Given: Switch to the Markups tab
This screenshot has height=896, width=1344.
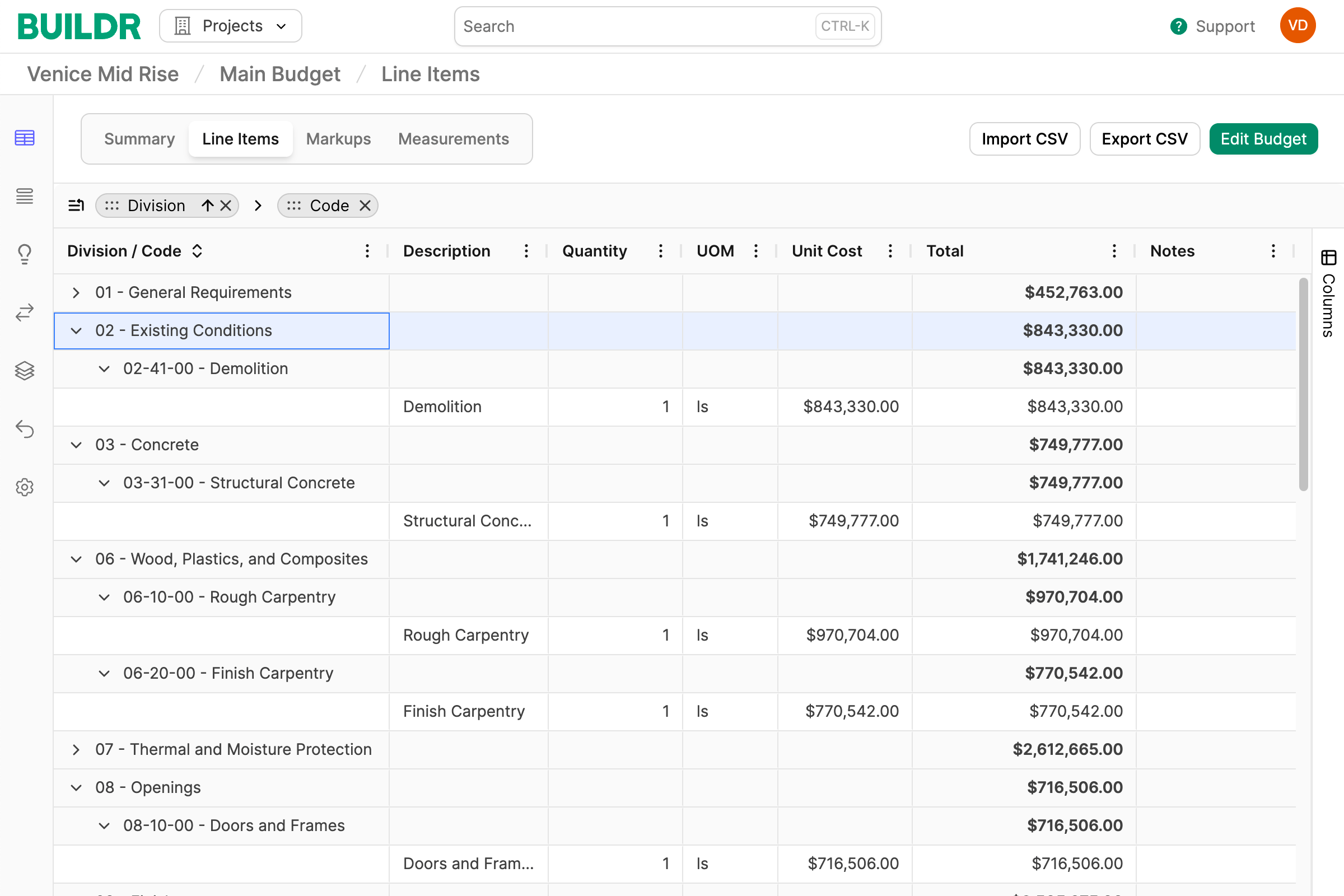Looking at the screenshot, I should click(x=338, y=139).
